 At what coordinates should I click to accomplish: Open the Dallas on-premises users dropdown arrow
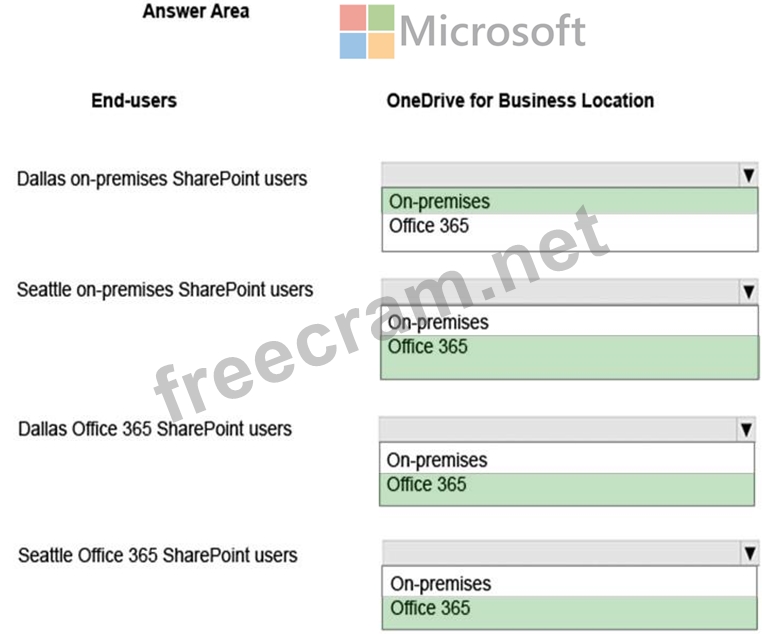tap(749, 175)
